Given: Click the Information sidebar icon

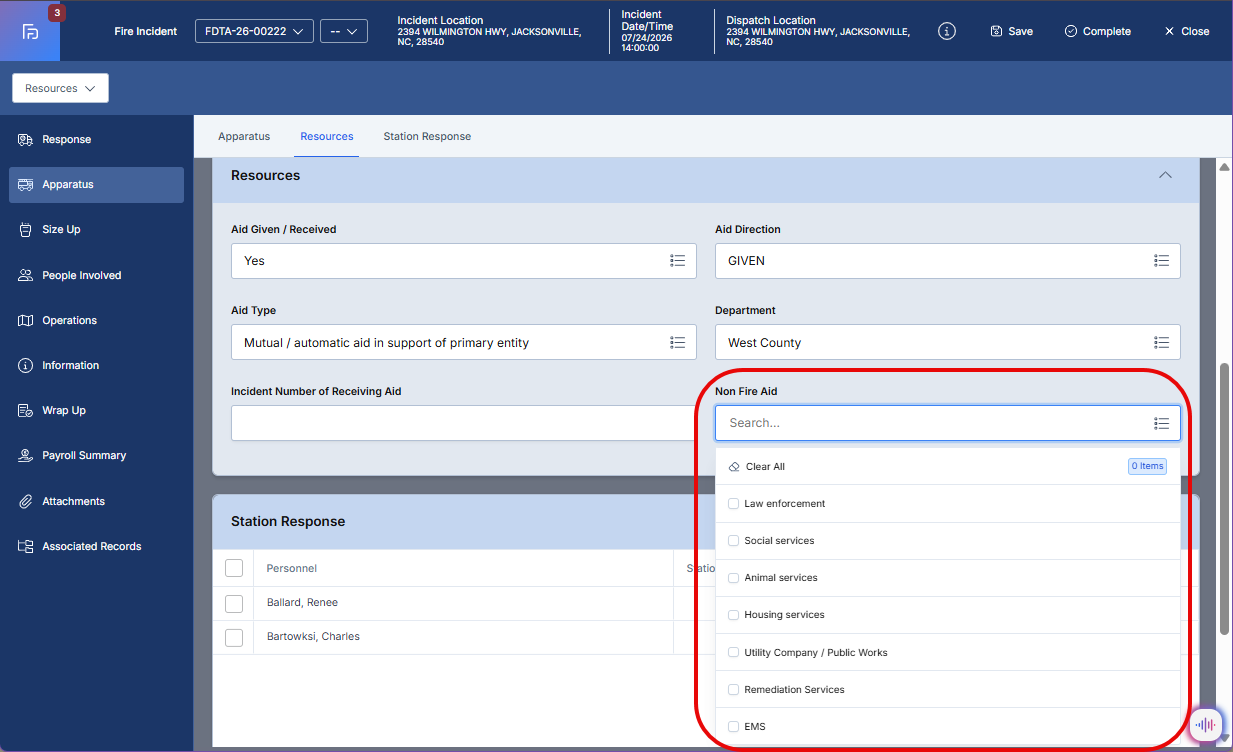Looking at the screenshot, I should click(x=26, y=366).
